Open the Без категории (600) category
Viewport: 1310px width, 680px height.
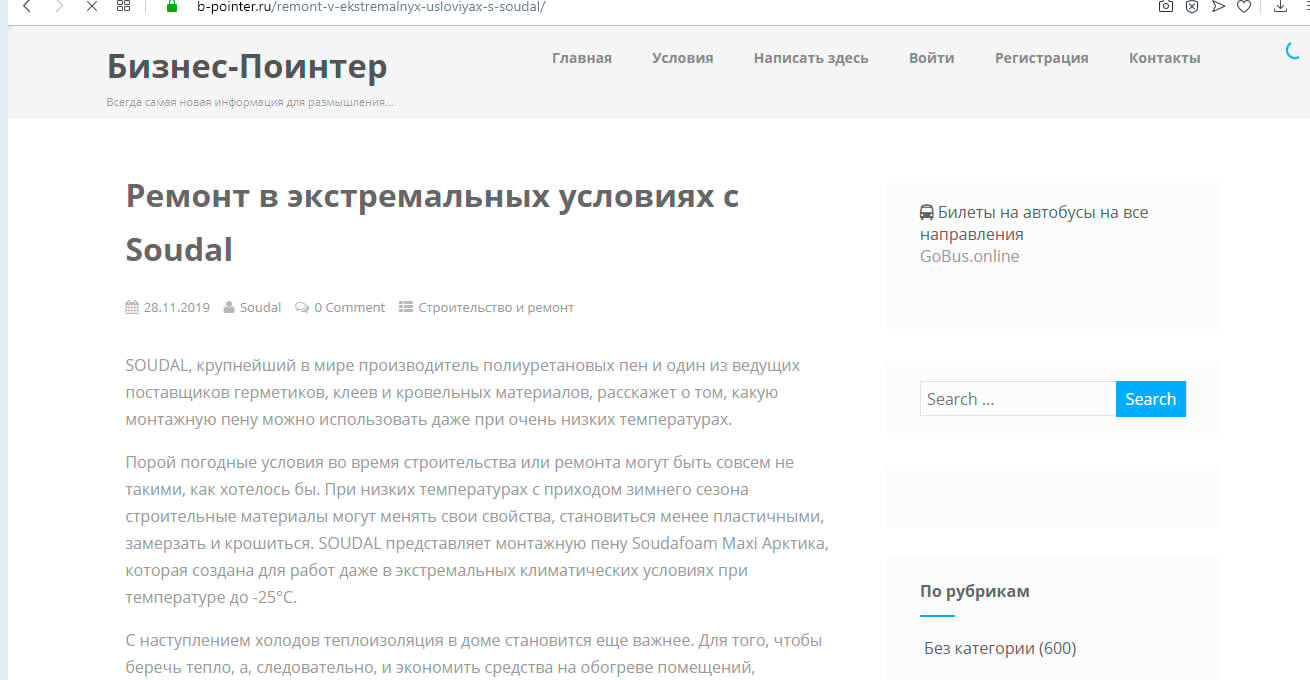pos(1000,648)
